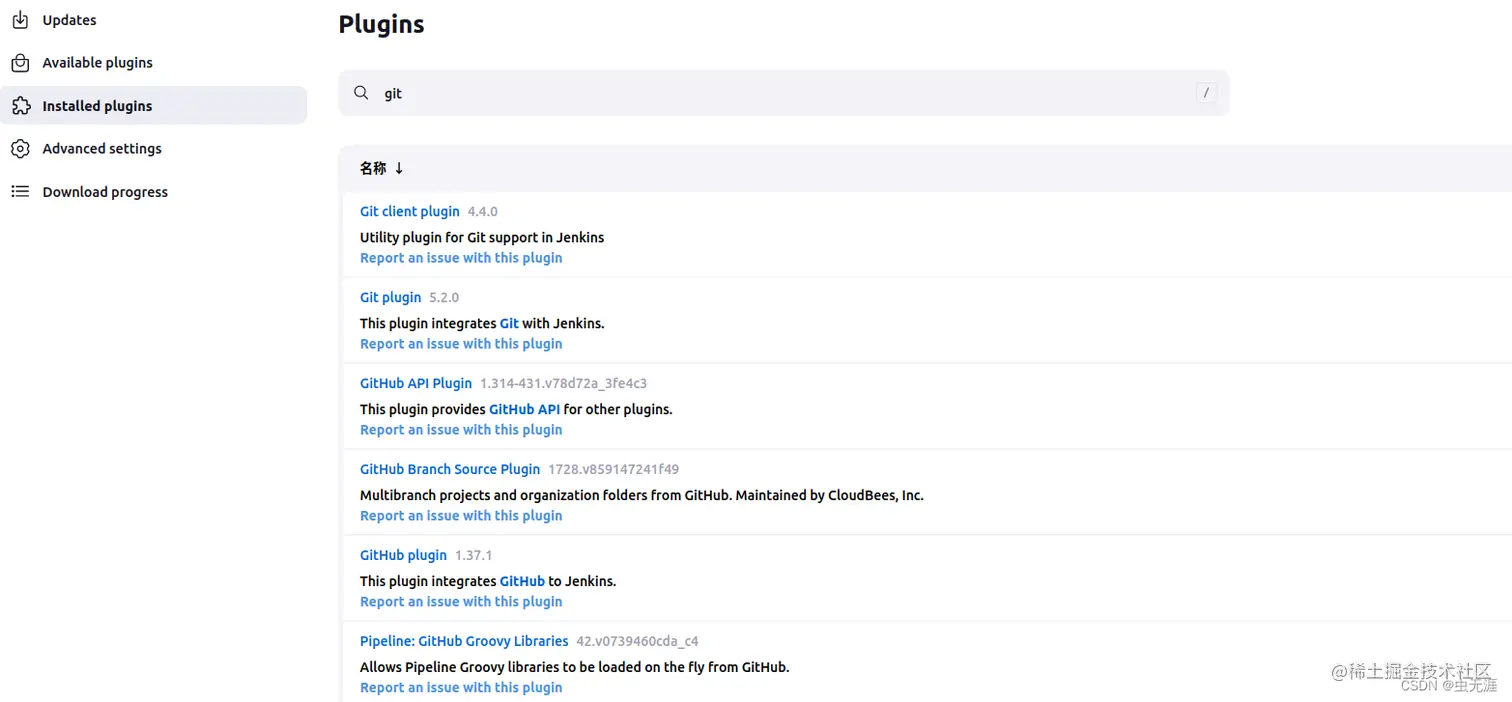Open the GitHub plugin link
Screen dimensions: 1512x702
[403, 555]
